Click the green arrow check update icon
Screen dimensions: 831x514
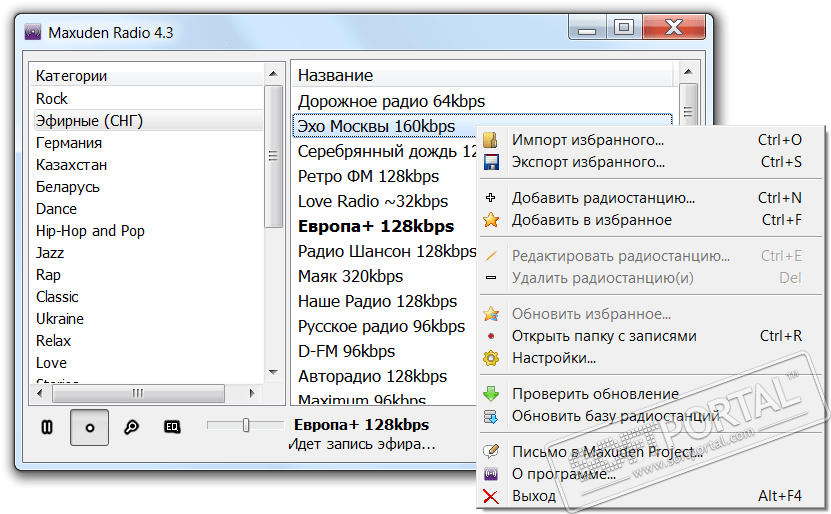tap(491, 394)
